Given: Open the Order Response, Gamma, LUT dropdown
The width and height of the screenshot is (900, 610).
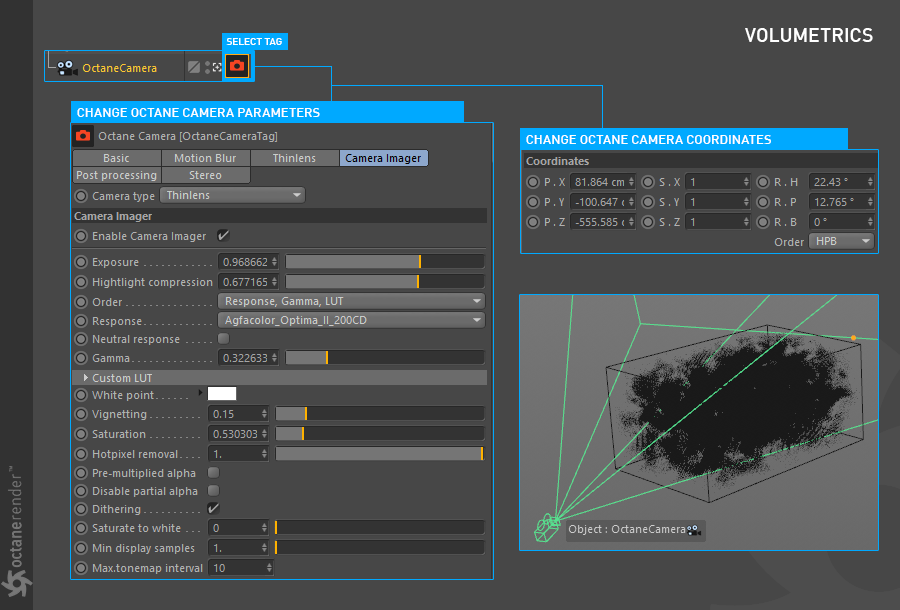Looking at the screenshot, I should click(351, 301).
